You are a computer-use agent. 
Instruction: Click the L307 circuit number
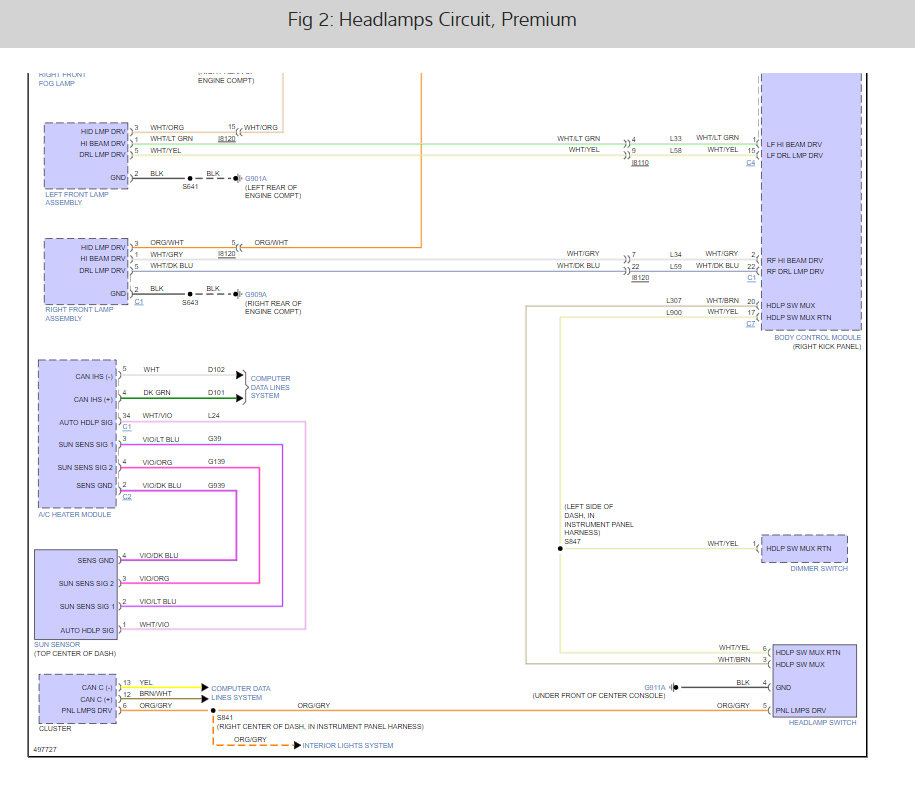pyautogui.click(x=674, y=301)
